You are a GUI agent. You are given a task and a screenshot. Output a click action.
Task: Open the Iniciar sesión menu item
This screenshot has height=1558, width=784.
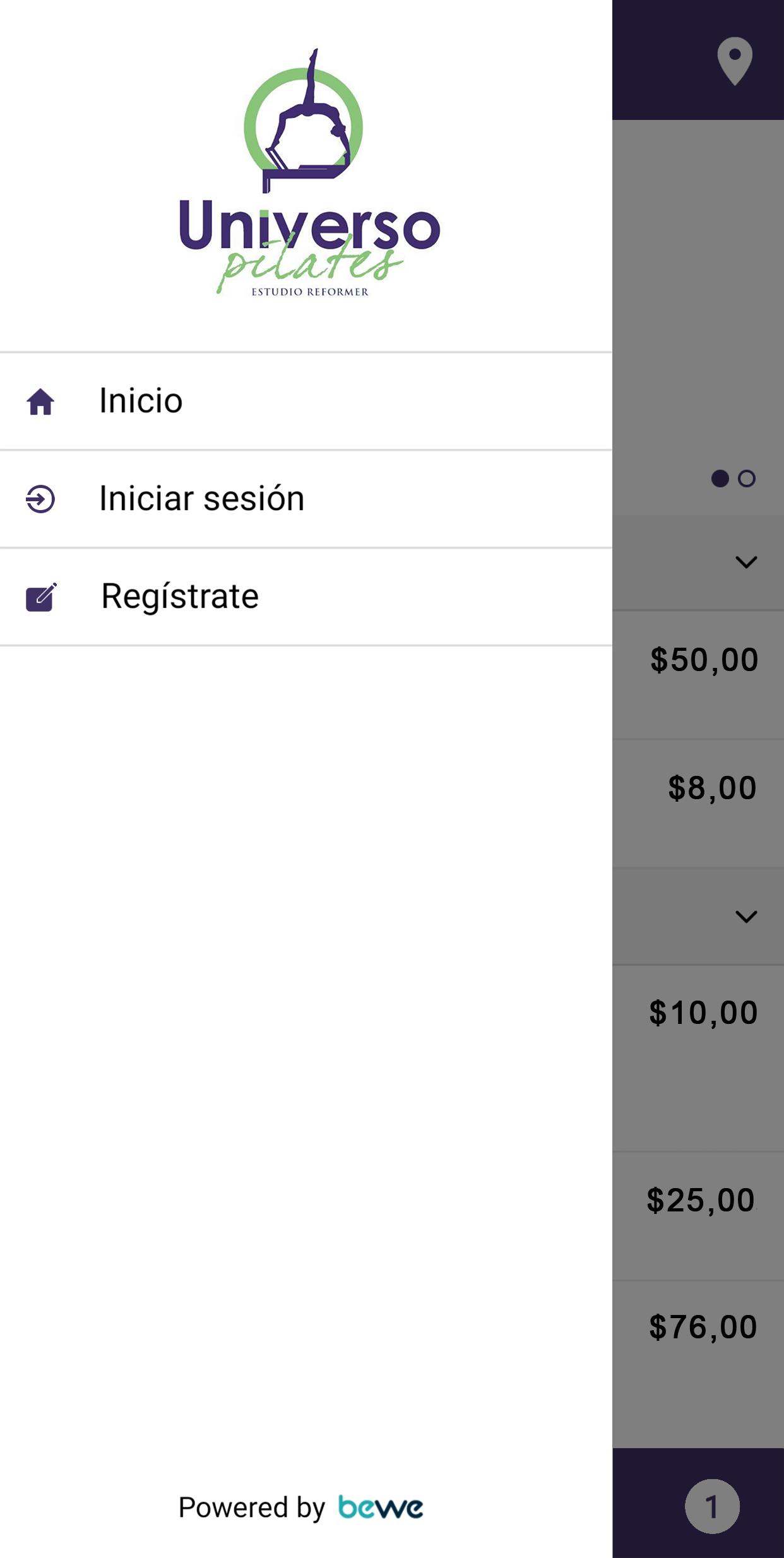[306, 499]
